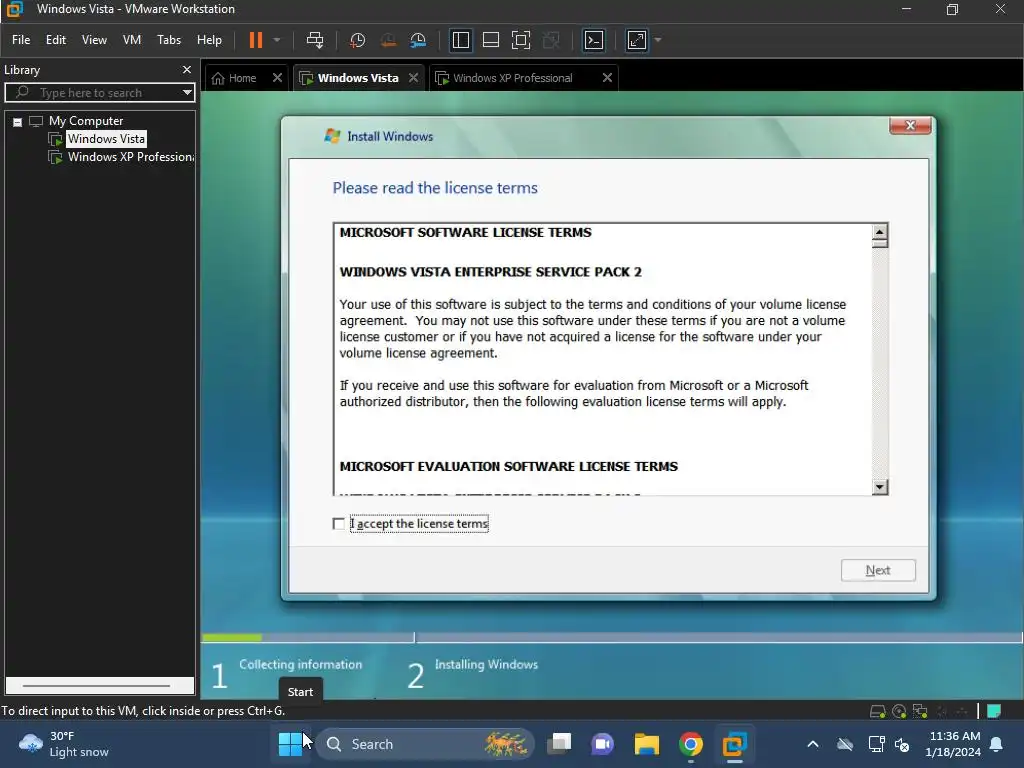
Task: Click the OneDrive tray icon
Action: 845,744
